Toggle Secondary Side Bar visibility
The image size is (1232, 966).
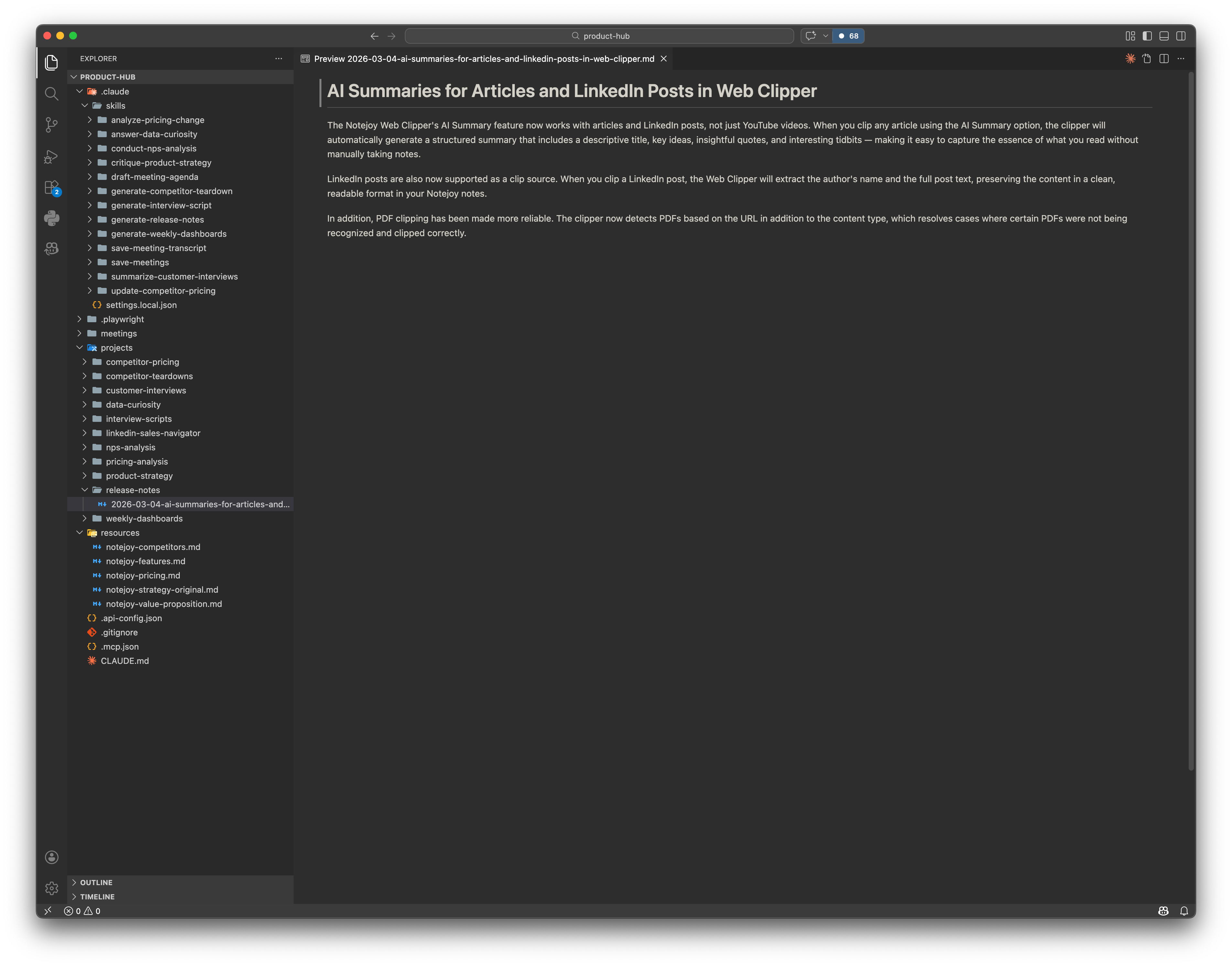pyautogui.click(x=1181, y=36)
